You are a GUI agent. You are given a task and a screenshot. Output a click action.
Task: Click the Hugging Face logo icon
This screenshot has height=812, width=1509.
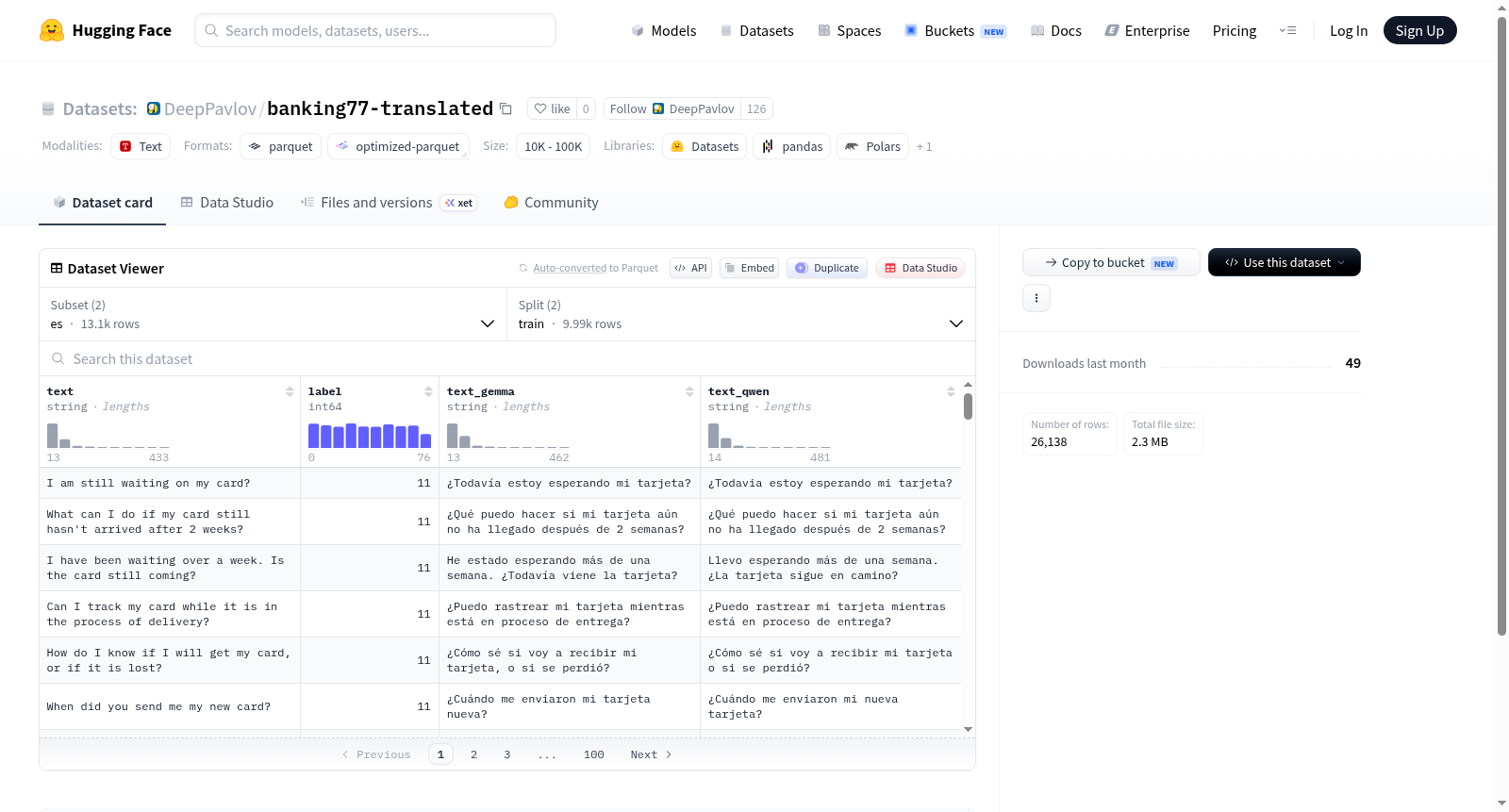pyautogui.click(x=52, y=30)
